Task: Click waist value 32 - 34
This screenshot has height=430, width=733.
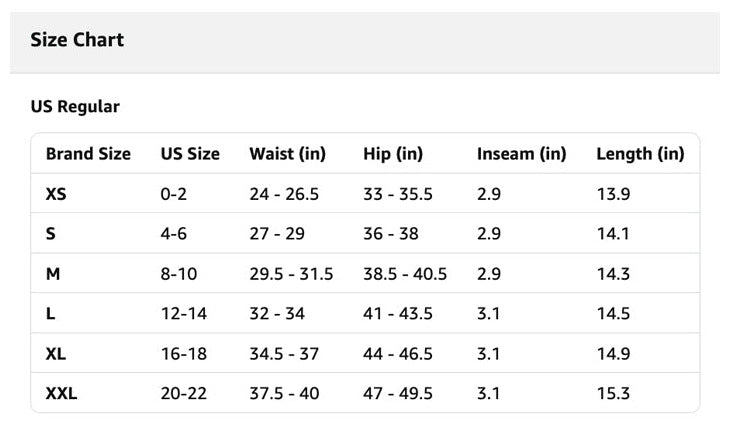Action: (x=277, y=314)
